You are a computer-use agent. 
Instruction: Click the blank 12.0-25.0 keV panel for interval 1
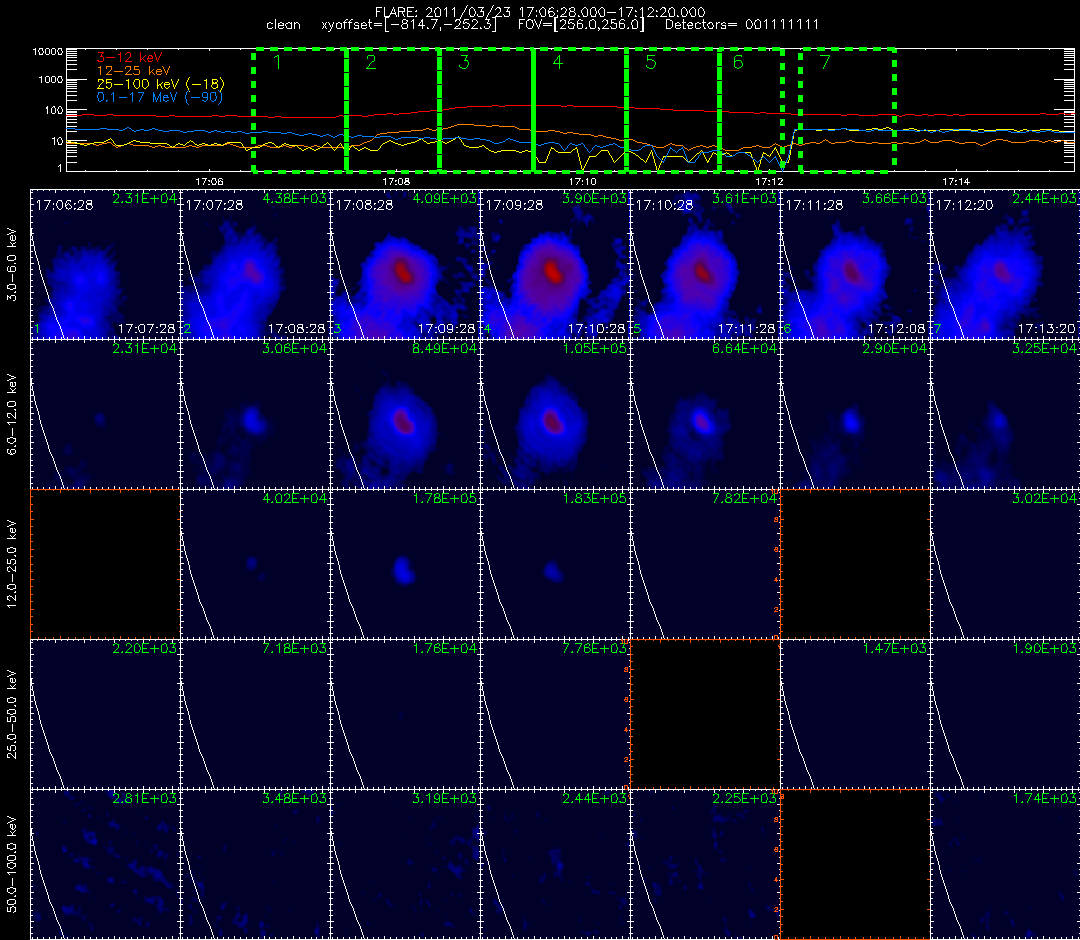[105, 564]
